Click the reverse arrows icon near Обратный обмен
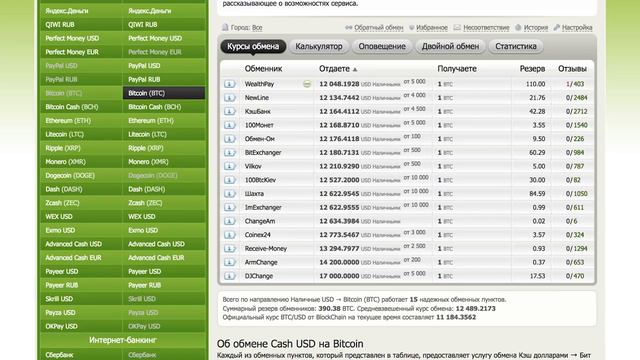640x360 pixels. click(349, 27)
